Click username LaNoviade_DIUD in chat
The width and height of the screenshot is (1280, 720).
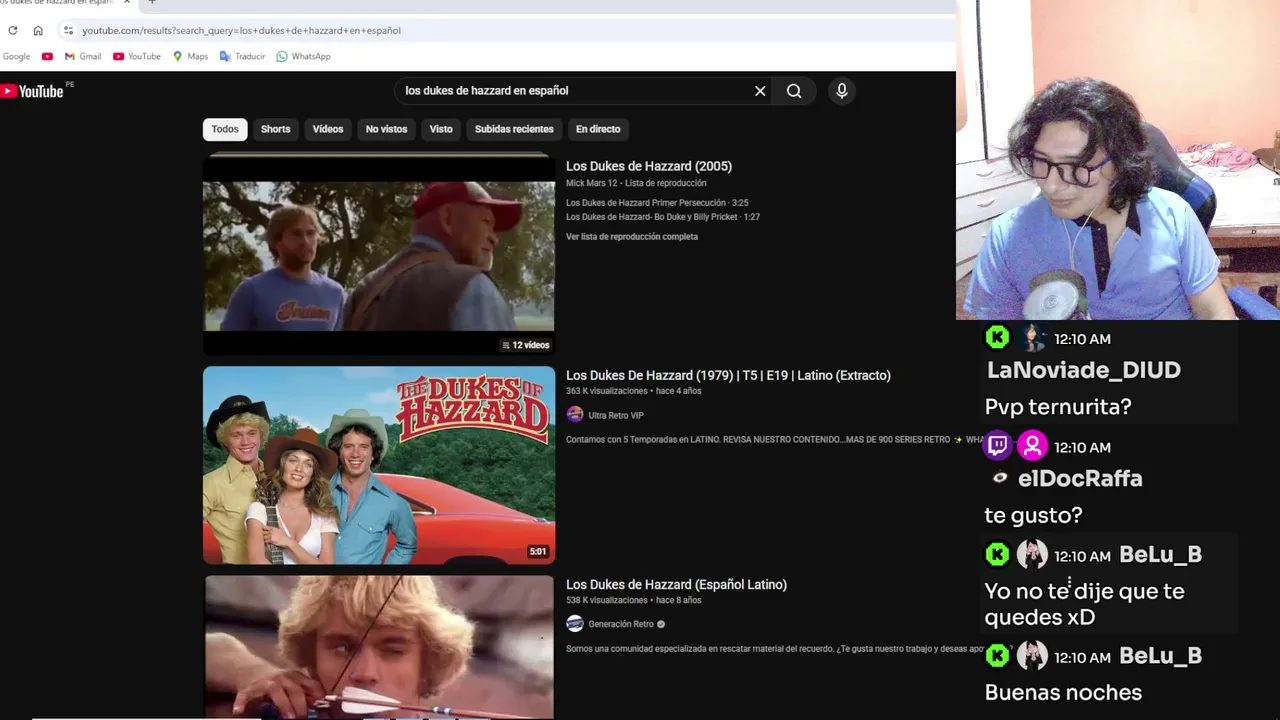(1084, 370)
